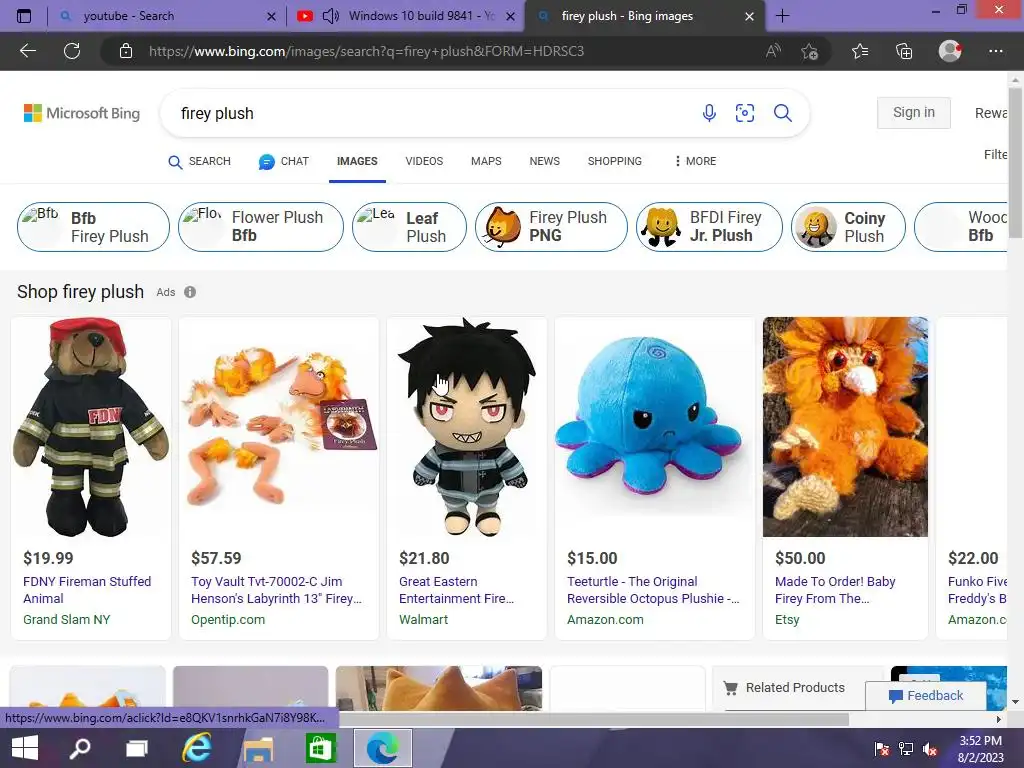Open the Favorites list icon

pos(859,51)
